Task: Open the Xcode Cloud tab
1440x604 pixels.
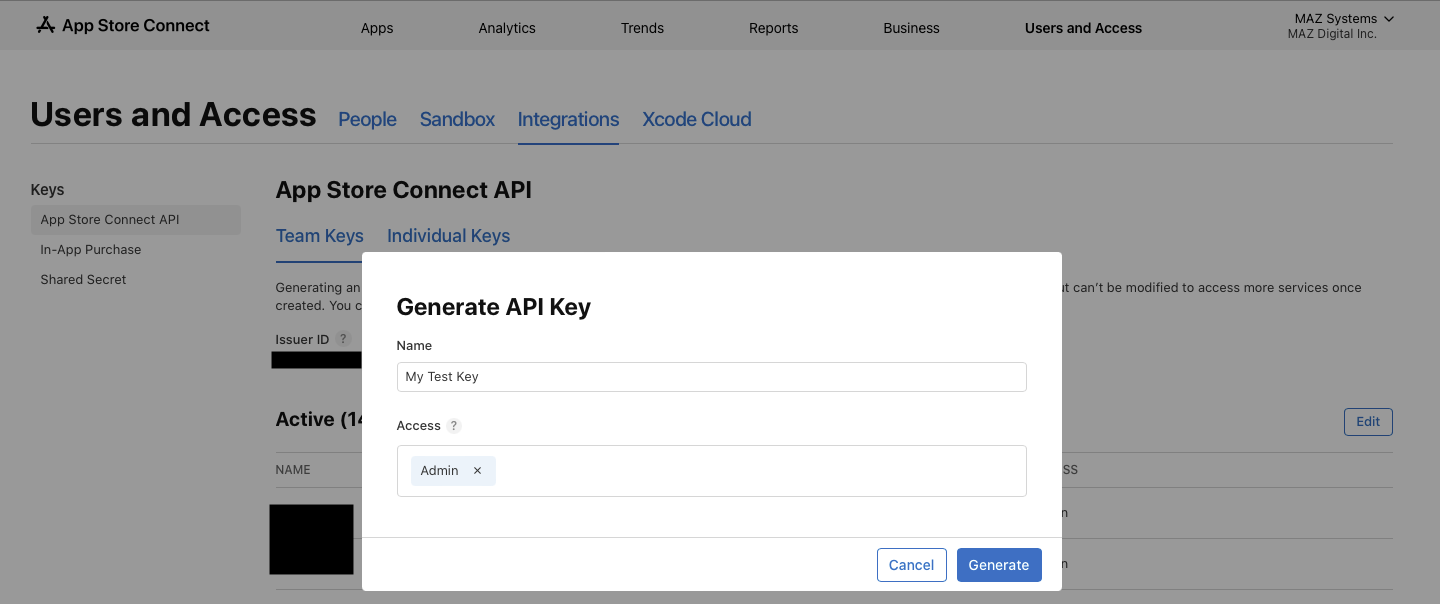Action: point(697,120)
